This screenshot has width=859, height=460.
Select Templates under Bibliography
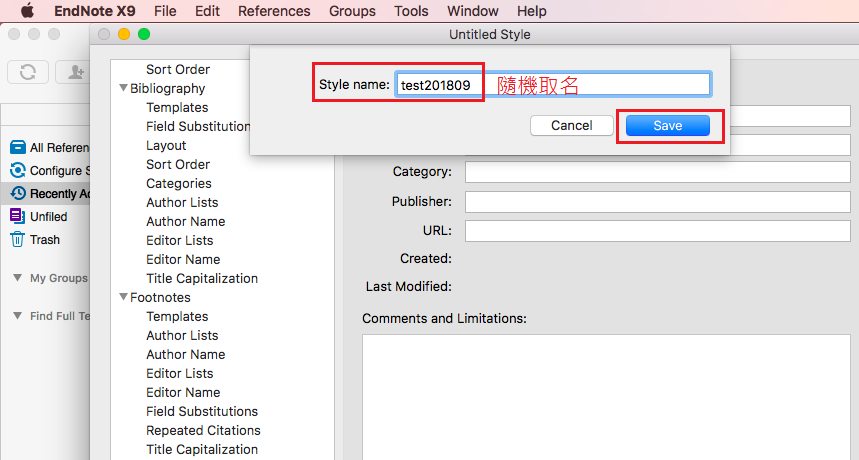click(x=177, y=107)
